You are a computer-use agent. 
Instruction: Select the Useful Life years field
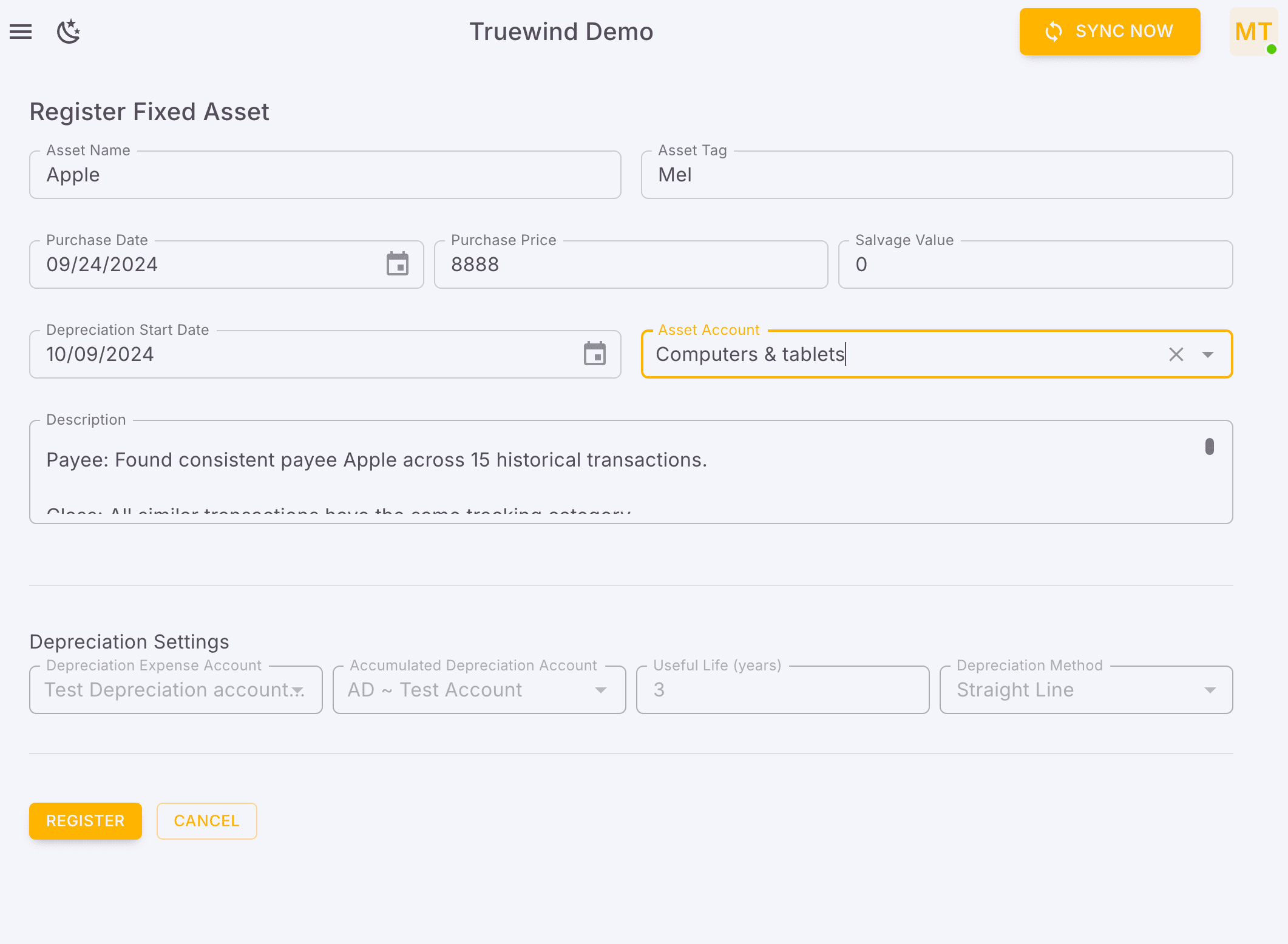(x=782, y=690)
